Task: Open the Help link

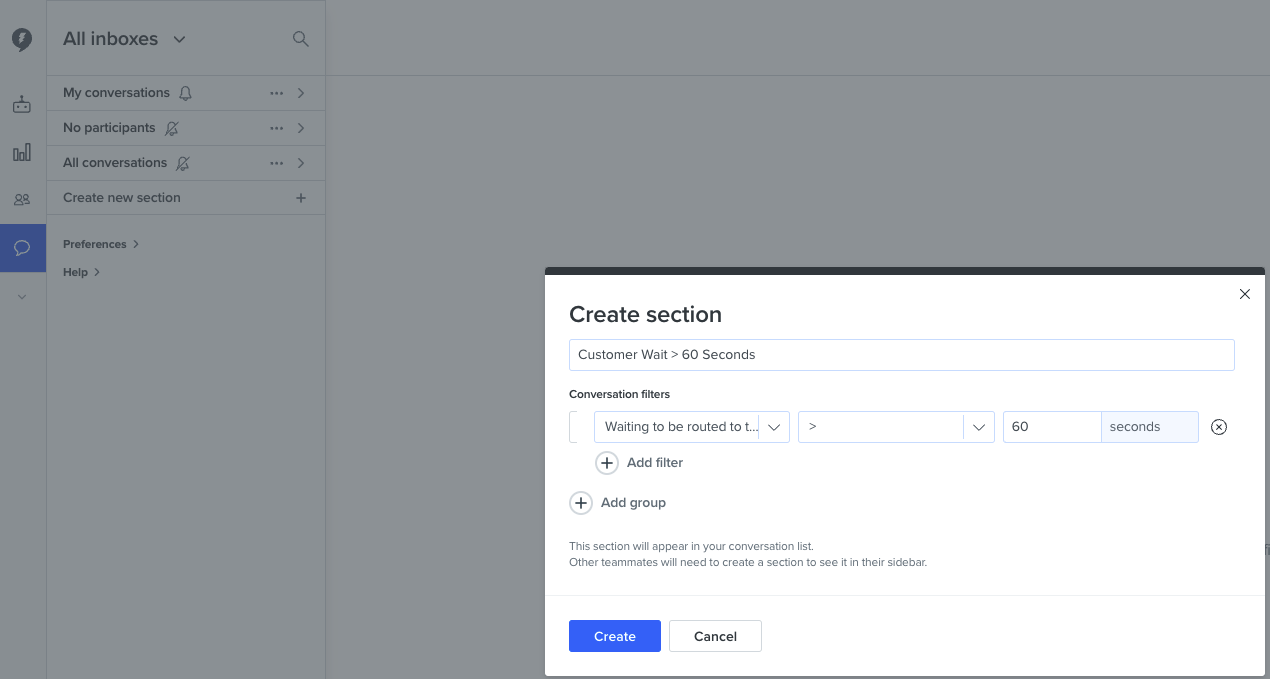Action: point(82,272)
